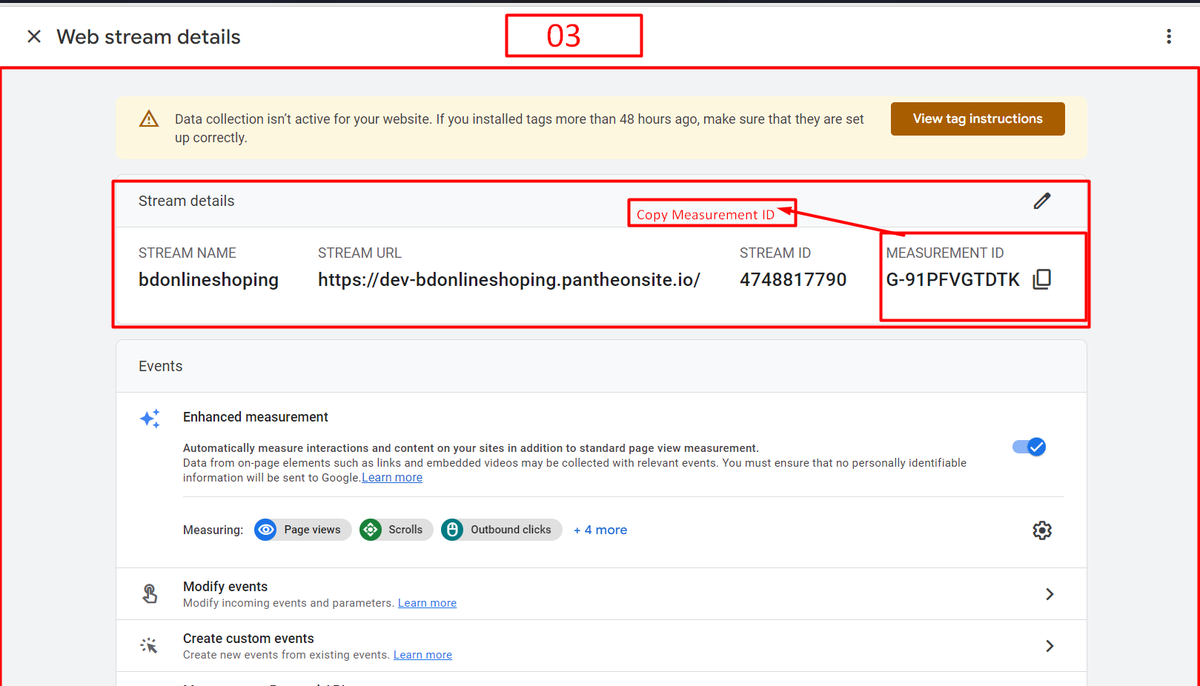Click the Enhanced measurement sparkle icon
This screenshot has height=686, width=1200.
pos(150,418)
